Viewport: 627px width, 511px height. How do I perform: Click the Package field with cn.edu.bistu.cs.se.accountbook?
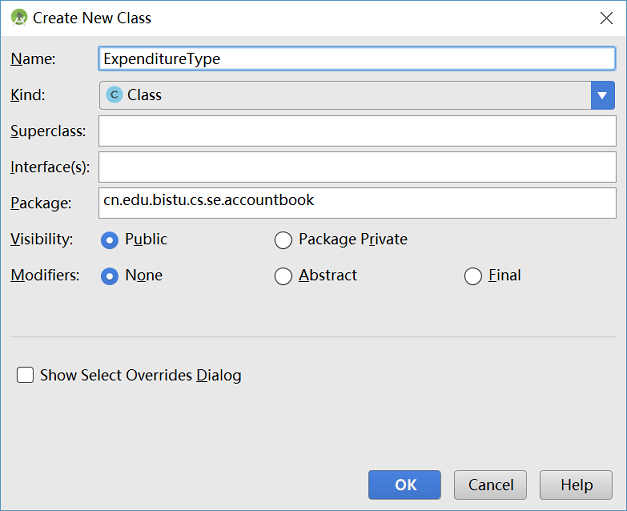357,203
